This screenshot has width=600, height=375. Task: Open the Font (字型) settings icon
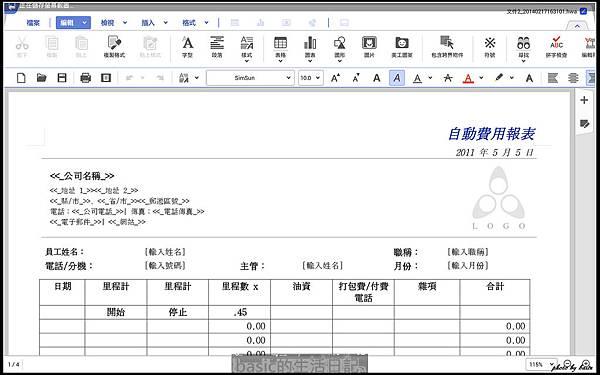187,43
